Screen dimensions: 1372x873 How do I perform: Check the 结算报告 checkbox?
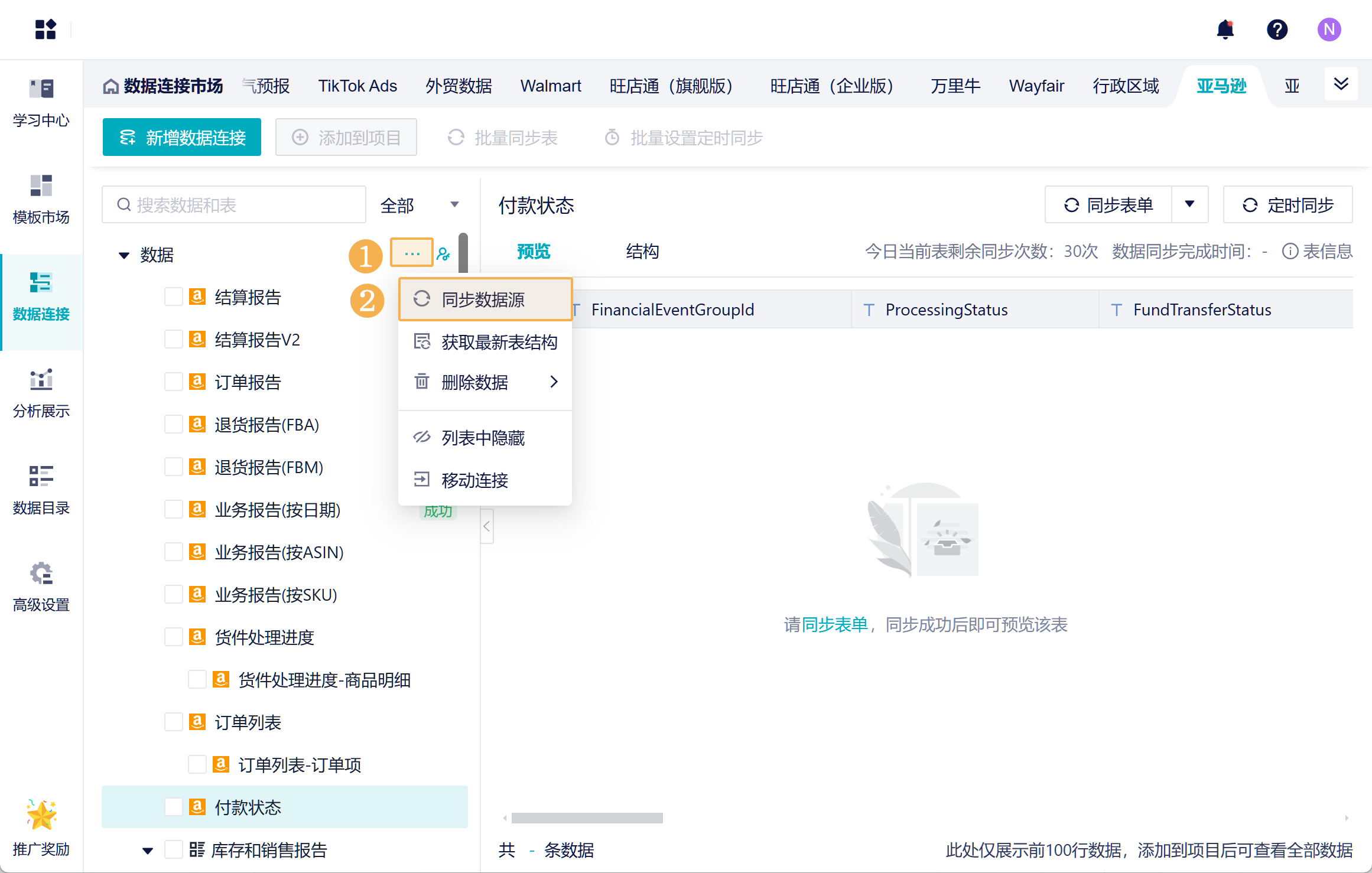(173, 297)
